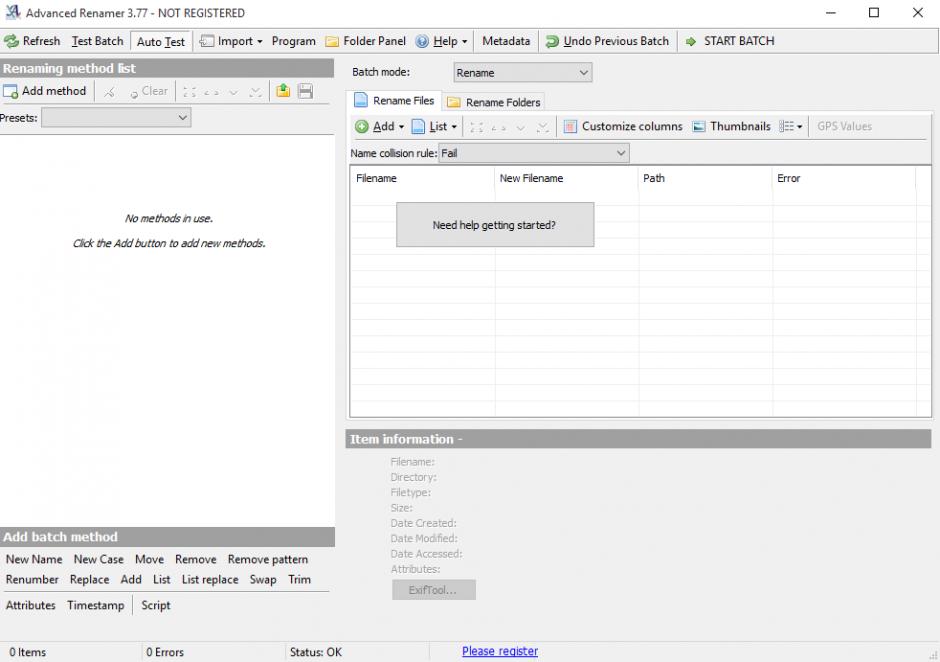Choose the Remove pattern batch method

pos(267,559)
